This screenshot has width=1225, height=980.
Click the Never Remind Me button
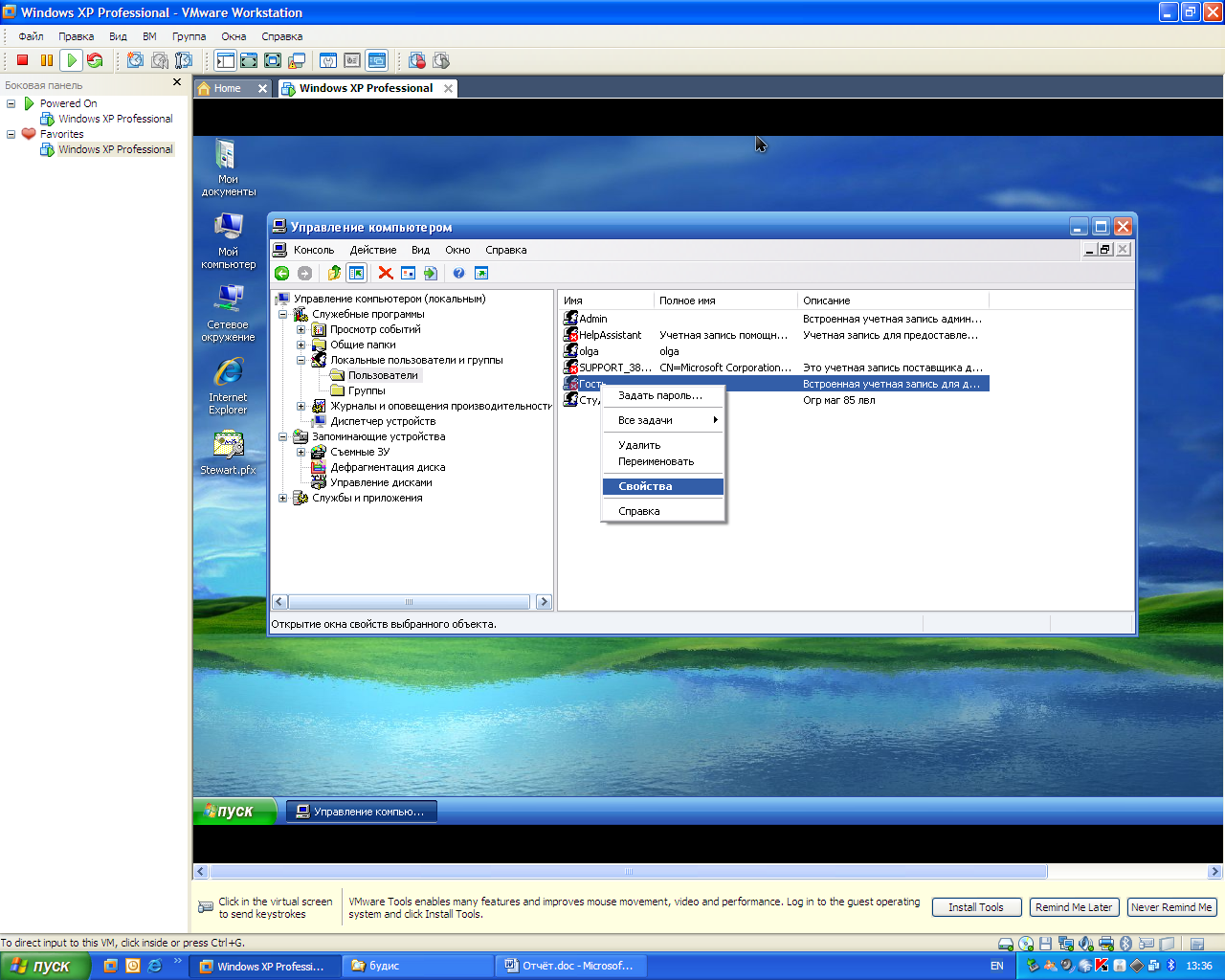[x=1171, y=907]
